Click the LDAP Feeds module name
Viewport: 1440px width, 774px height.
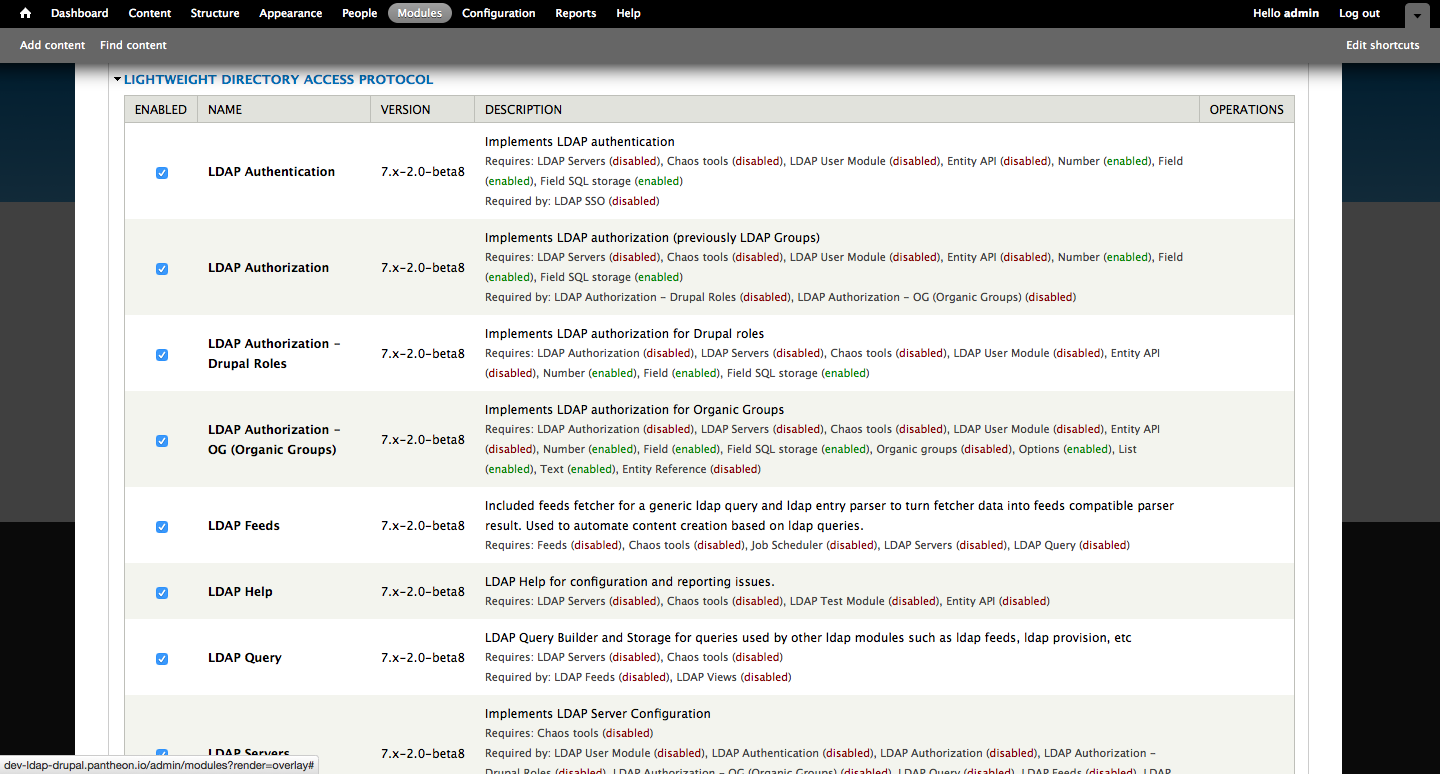(244, 526)
